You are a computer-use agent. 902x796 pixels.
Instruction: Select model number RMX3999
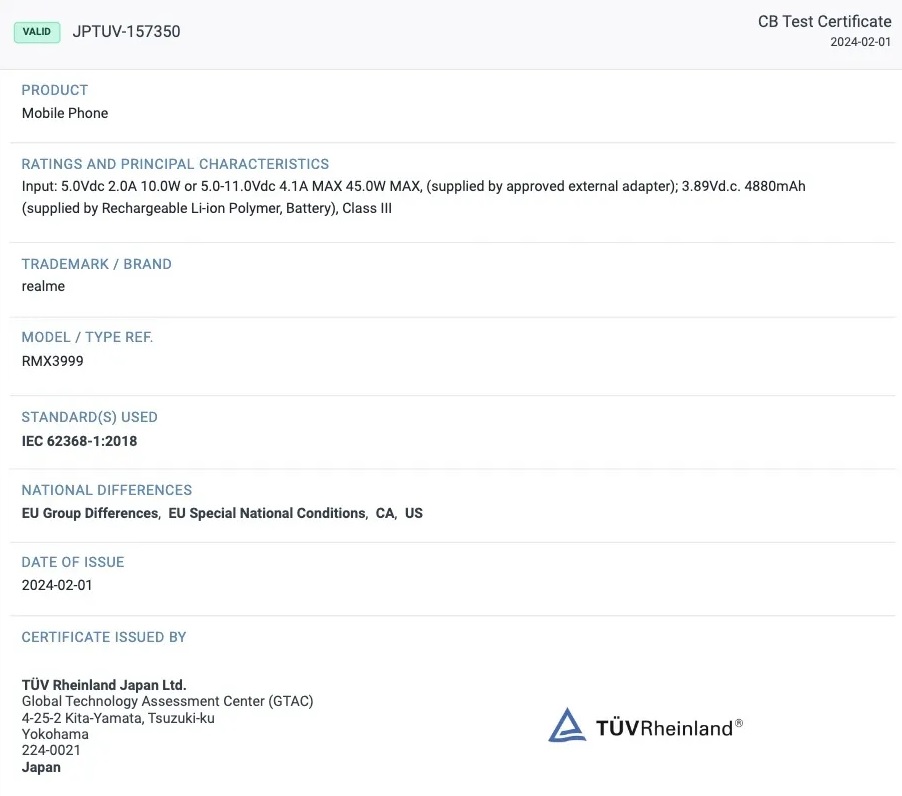[x=52, y=361]
